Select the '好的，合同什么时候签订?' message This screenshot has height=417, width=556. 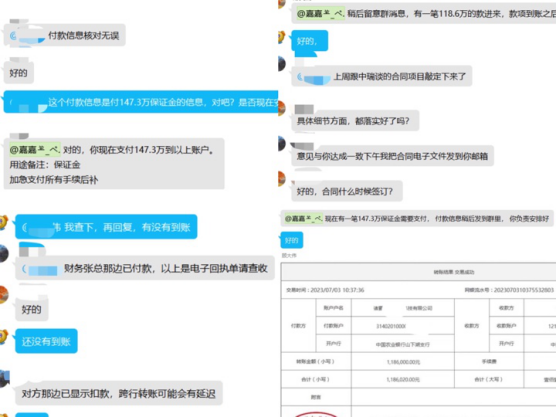[x=347, y=191]
